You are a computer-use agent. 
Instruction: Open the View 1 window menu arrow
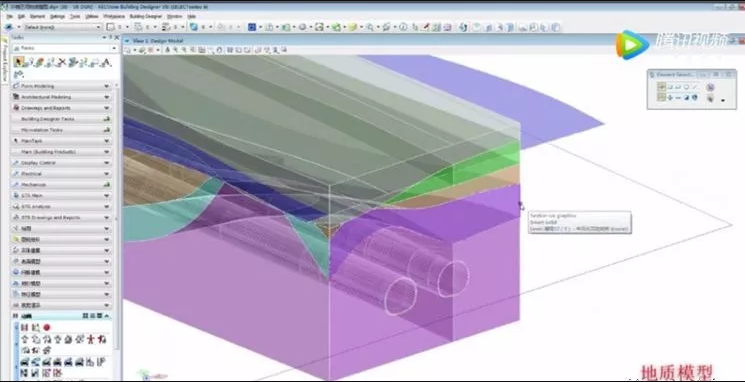(127, 41)
